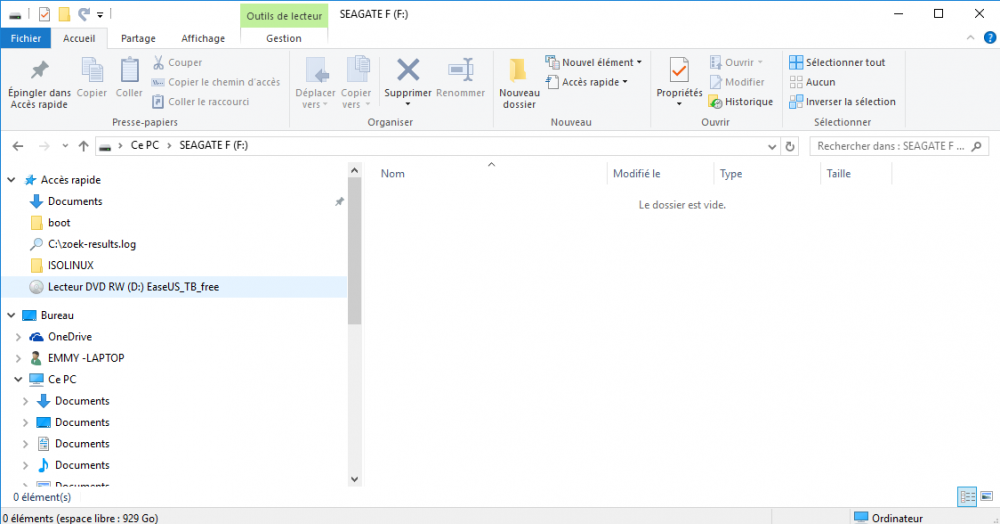This screenshot has height=524, width=1000.
Task: Click the search box for SEAGATE F
Action: coord(895,146)
